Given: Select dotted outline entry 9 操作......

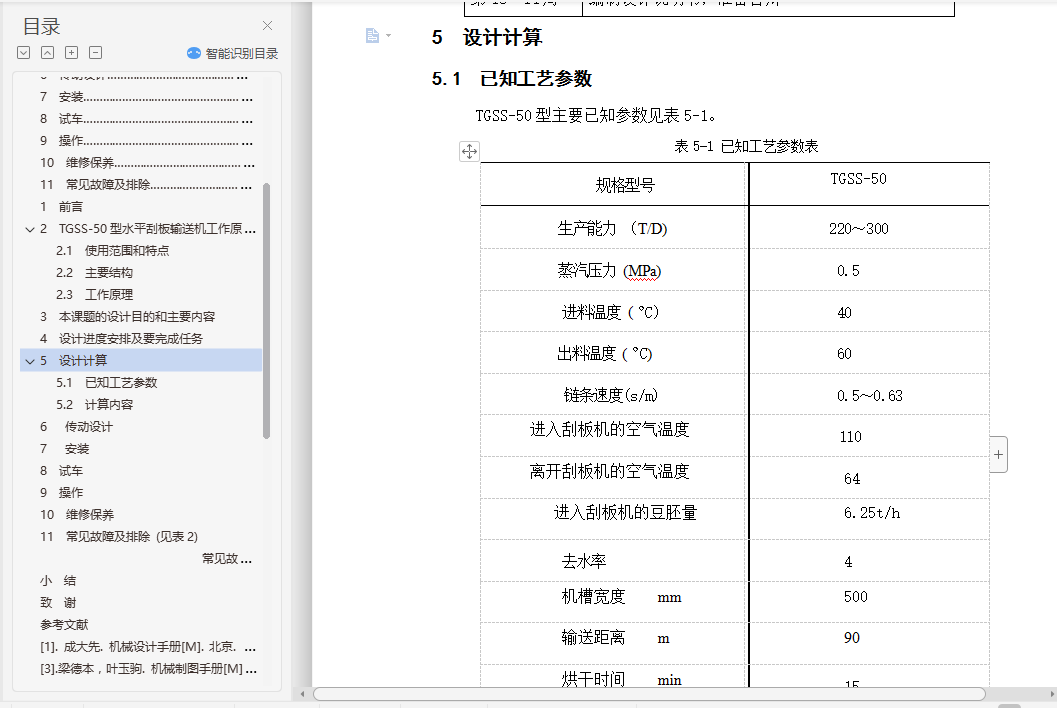Looking at the screenshot, I should [146, 141].
